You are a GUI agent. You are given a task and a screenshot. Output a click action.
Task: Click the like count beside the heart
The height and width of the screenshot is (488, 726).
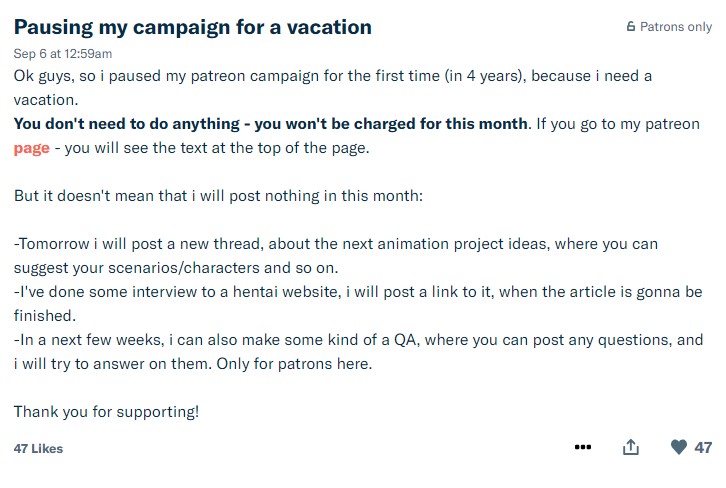point(703,447)
